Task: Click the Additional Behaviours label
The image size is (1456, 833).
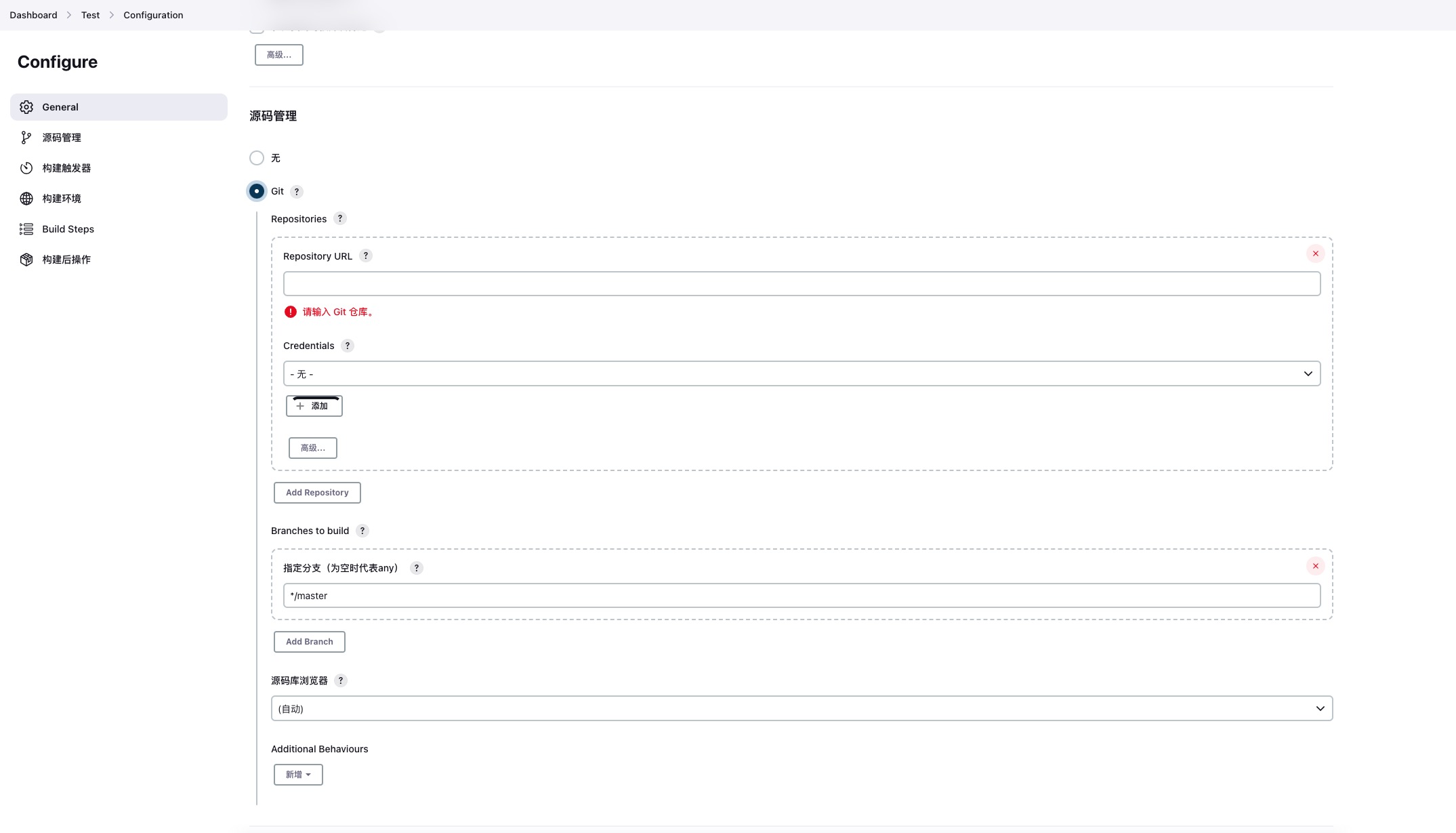Action: (319, 749)
